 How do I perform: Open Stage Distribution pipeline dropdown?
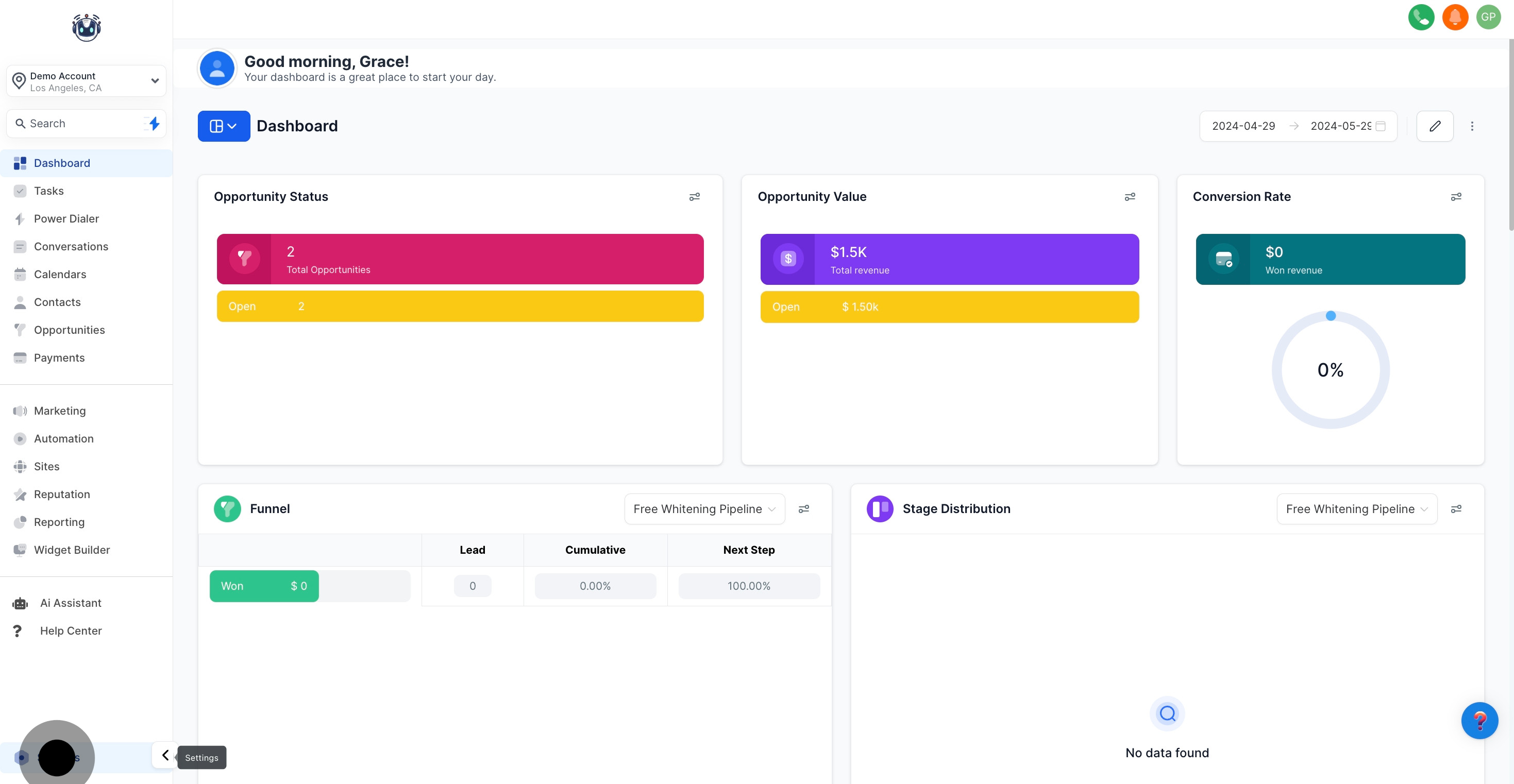(1356, 509)
